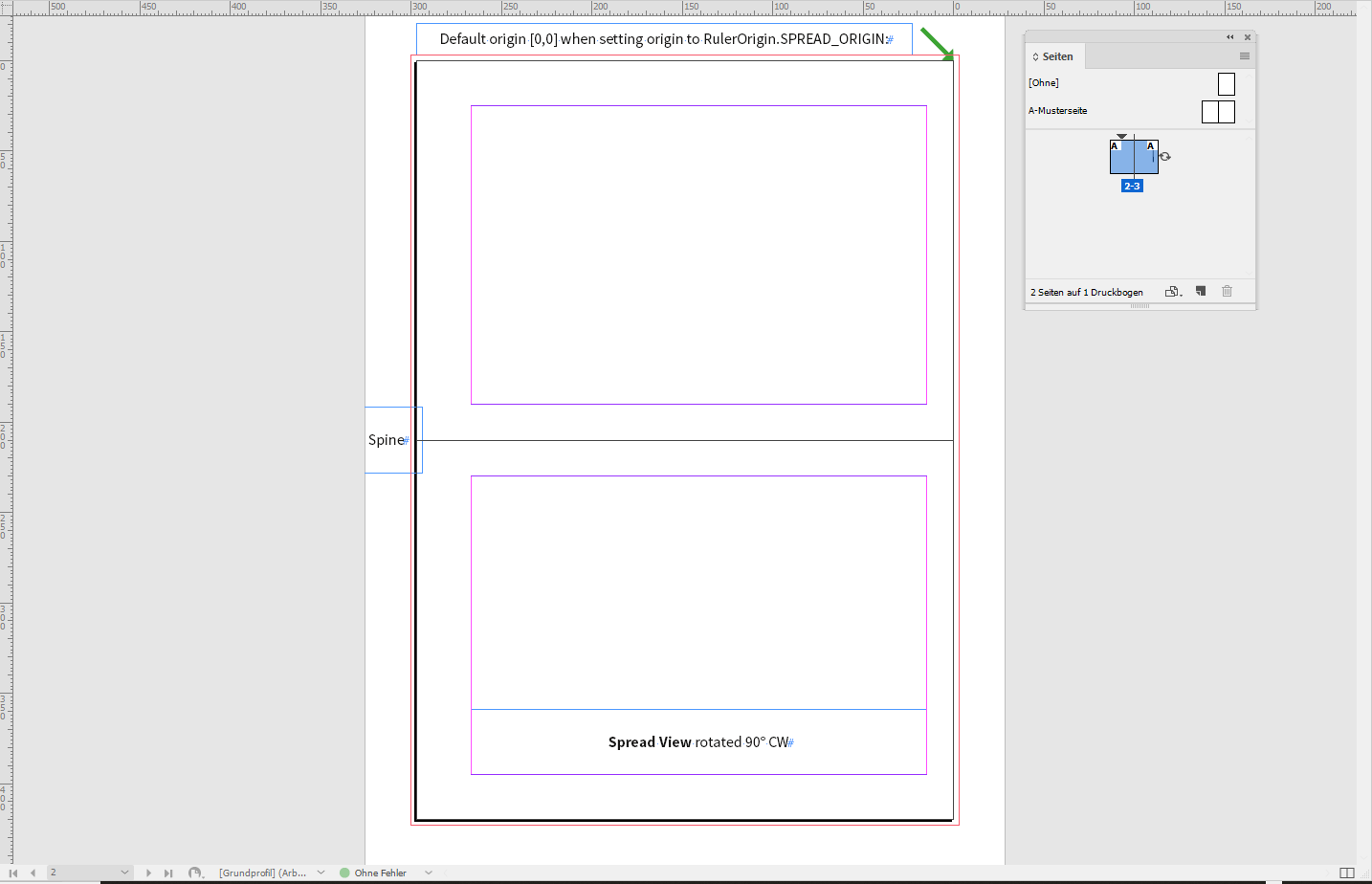Select the 2-3 spread label
Screen dimensions: 1372x884
(1132, 186)
